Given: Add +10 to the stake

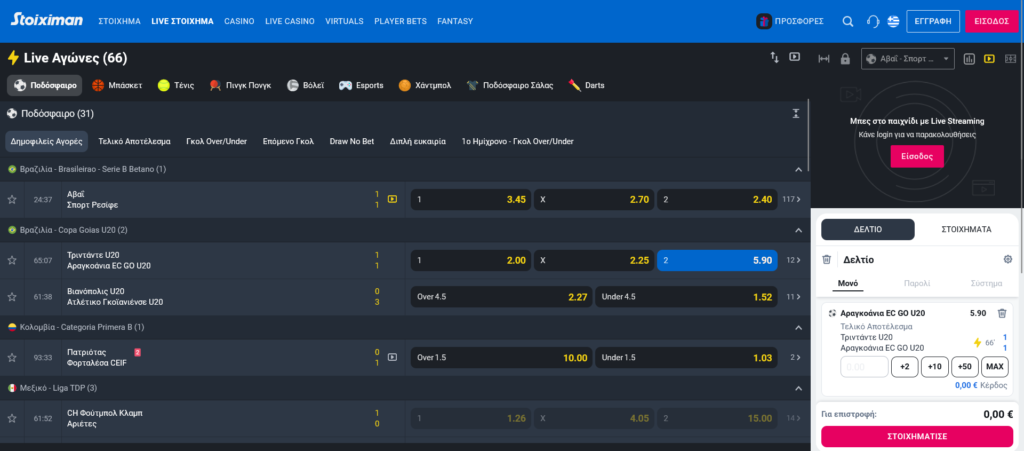Looking at the screenshot, I should (x=935, y=367).
